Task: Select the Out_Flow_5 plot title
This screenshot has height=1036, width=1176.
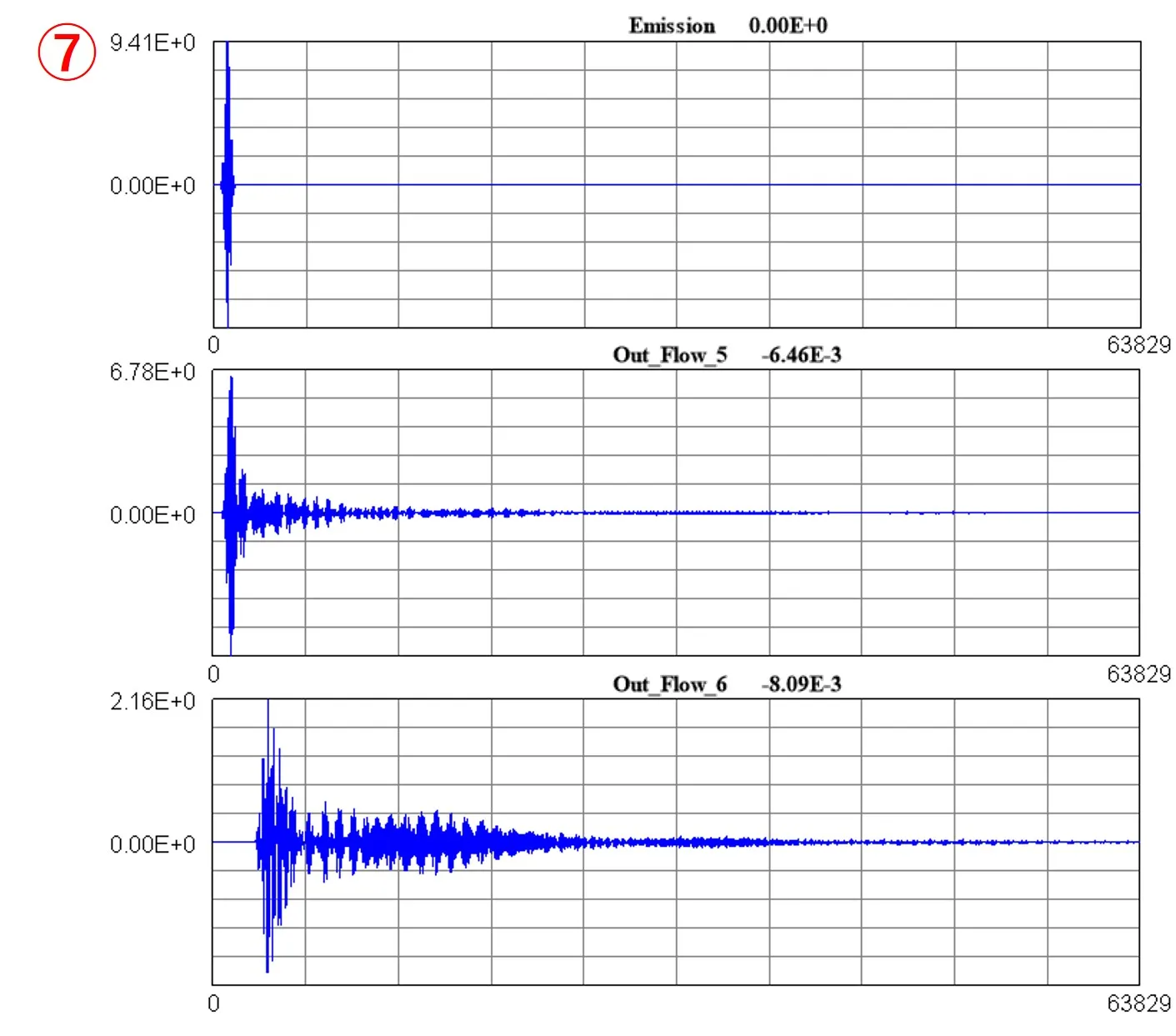Action: (x=670, y=355)
